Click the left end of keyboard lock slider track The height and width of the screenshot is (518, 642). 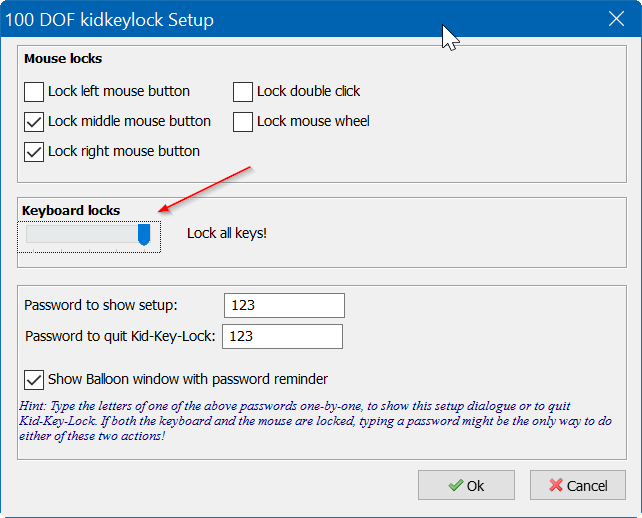tap(30, 234)
